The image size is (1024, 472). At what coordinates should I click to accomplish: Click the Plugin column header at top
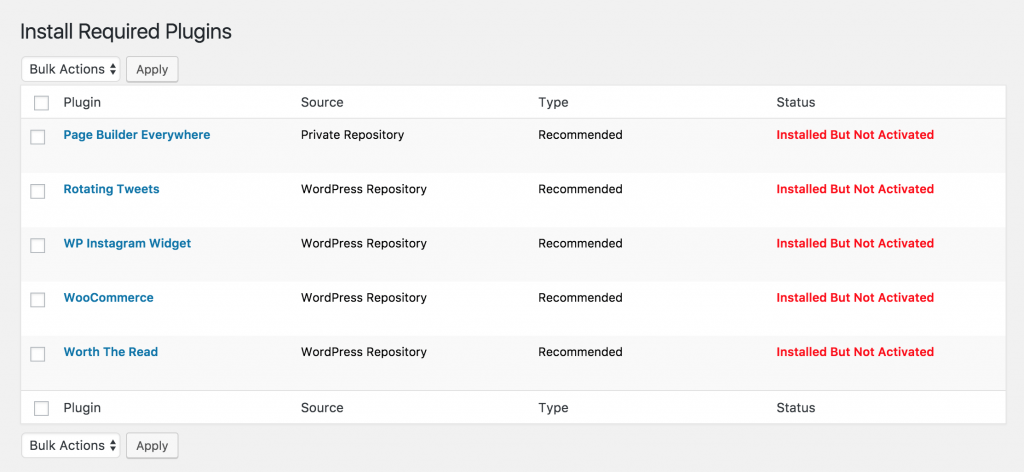[82, 102]
